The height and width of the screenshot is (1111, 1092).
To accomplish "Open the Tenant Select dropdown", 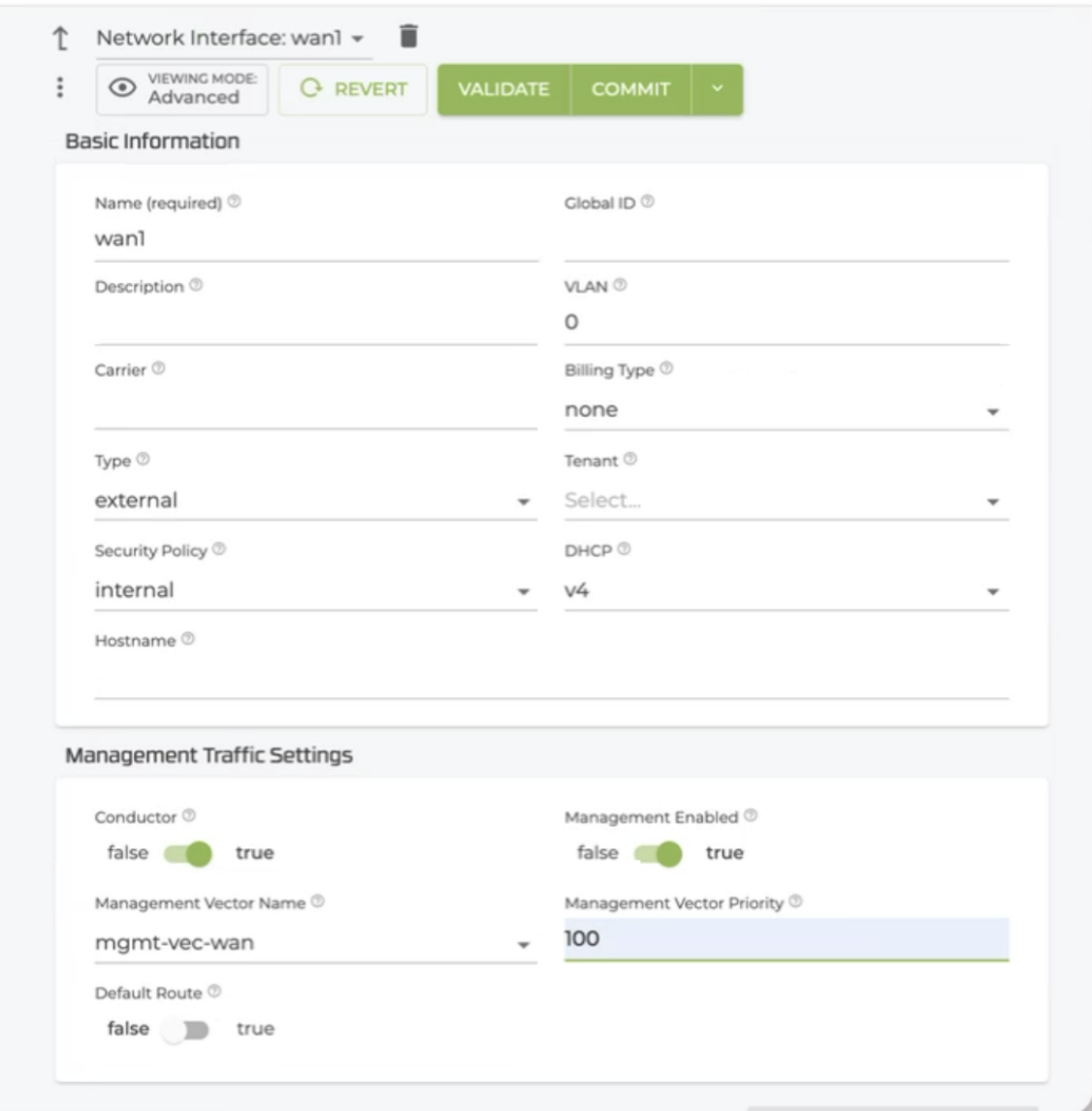I will 786,501.
